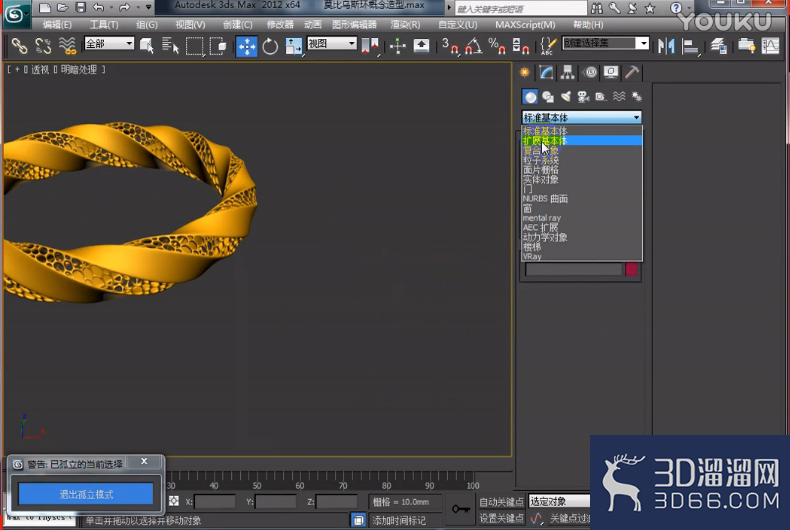Click the New Scene icon
This screenshot has width=790, height=530.
coord(44,8)
